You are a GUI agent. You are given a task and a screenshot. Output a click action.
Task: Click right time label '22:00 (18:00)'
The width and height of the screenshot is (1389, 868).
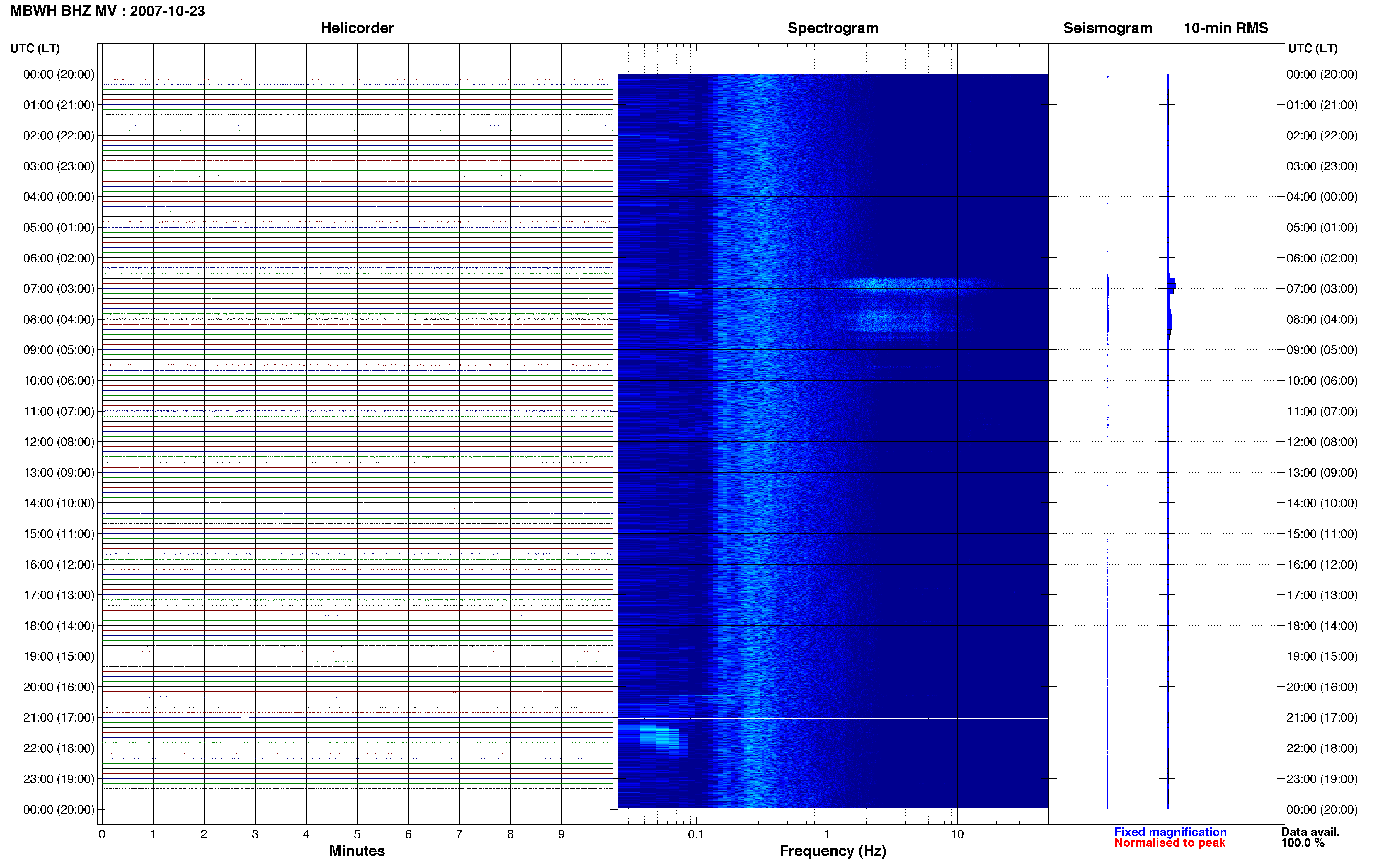pos(1322,748)
